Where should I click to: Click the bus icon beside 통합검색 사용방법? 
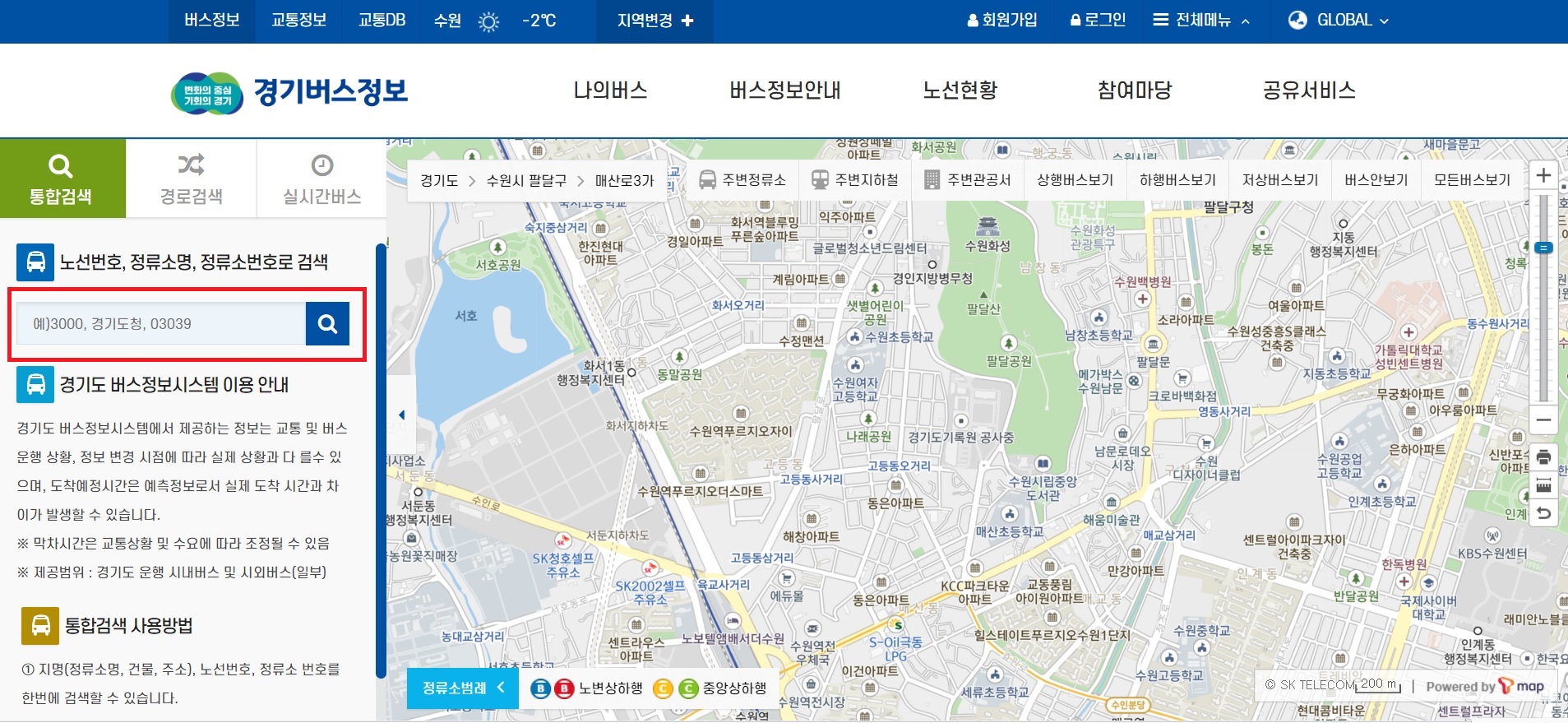pyautogui.click(x=40, y=626)
